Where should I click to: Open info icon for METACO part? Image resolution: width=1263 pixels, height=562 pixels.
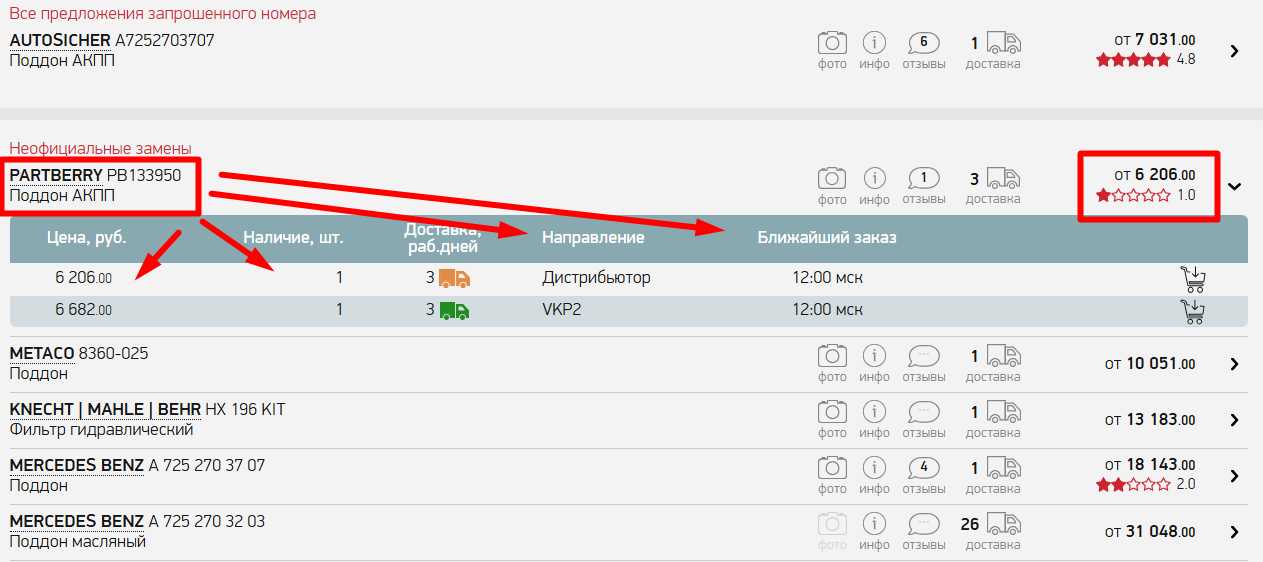pos(874,355)
